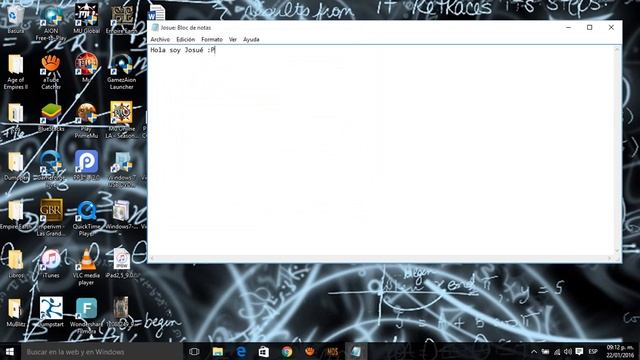The height and width of the screenshot is (360, 640).
Task: Close the Notepad window
Action: tap(611, 27)
